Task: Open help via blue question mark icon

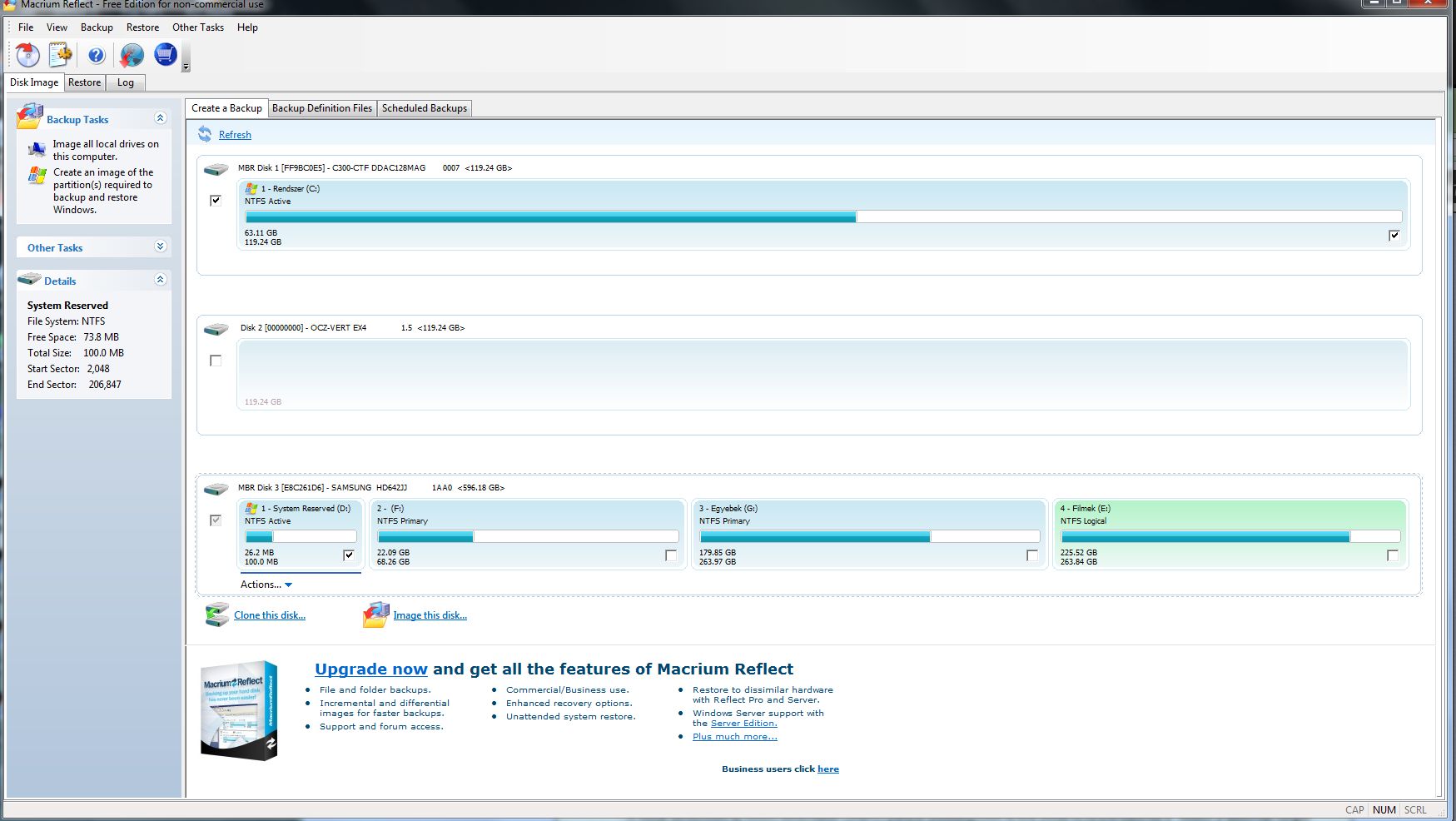Action: [97, 55]
